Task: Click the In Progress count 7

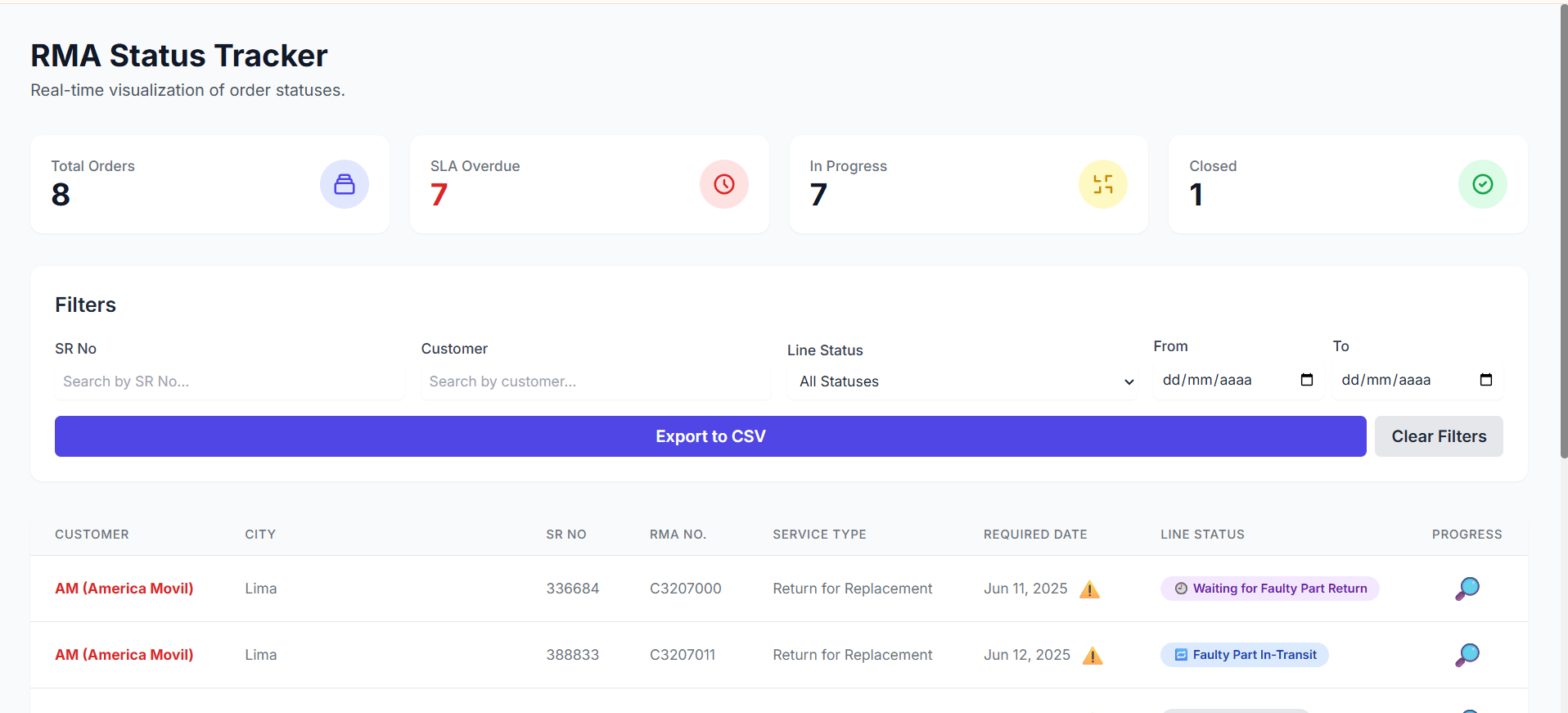Action: point(818,195)
